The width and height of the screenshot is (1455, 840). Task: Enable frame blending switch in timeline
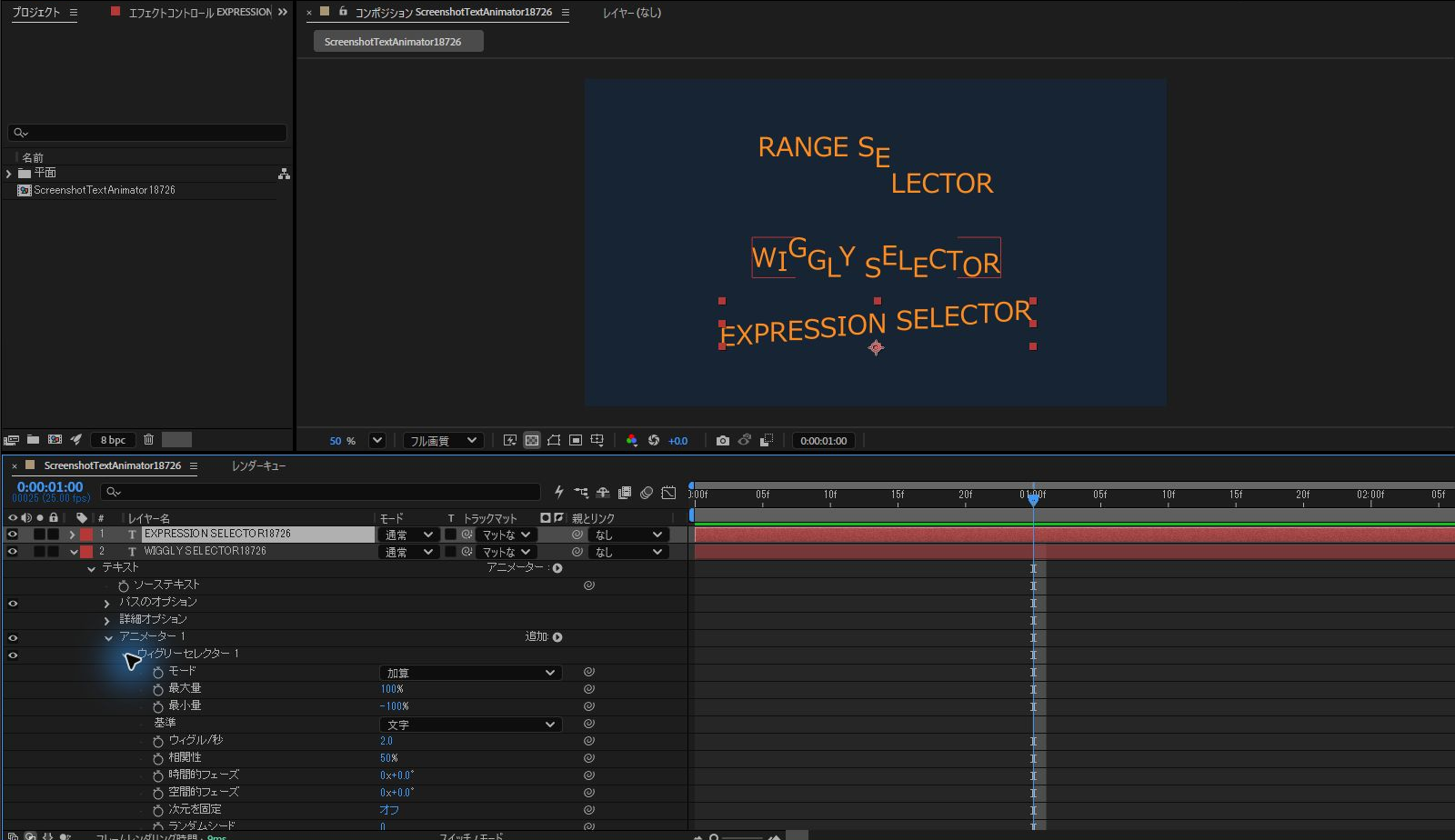625,493
